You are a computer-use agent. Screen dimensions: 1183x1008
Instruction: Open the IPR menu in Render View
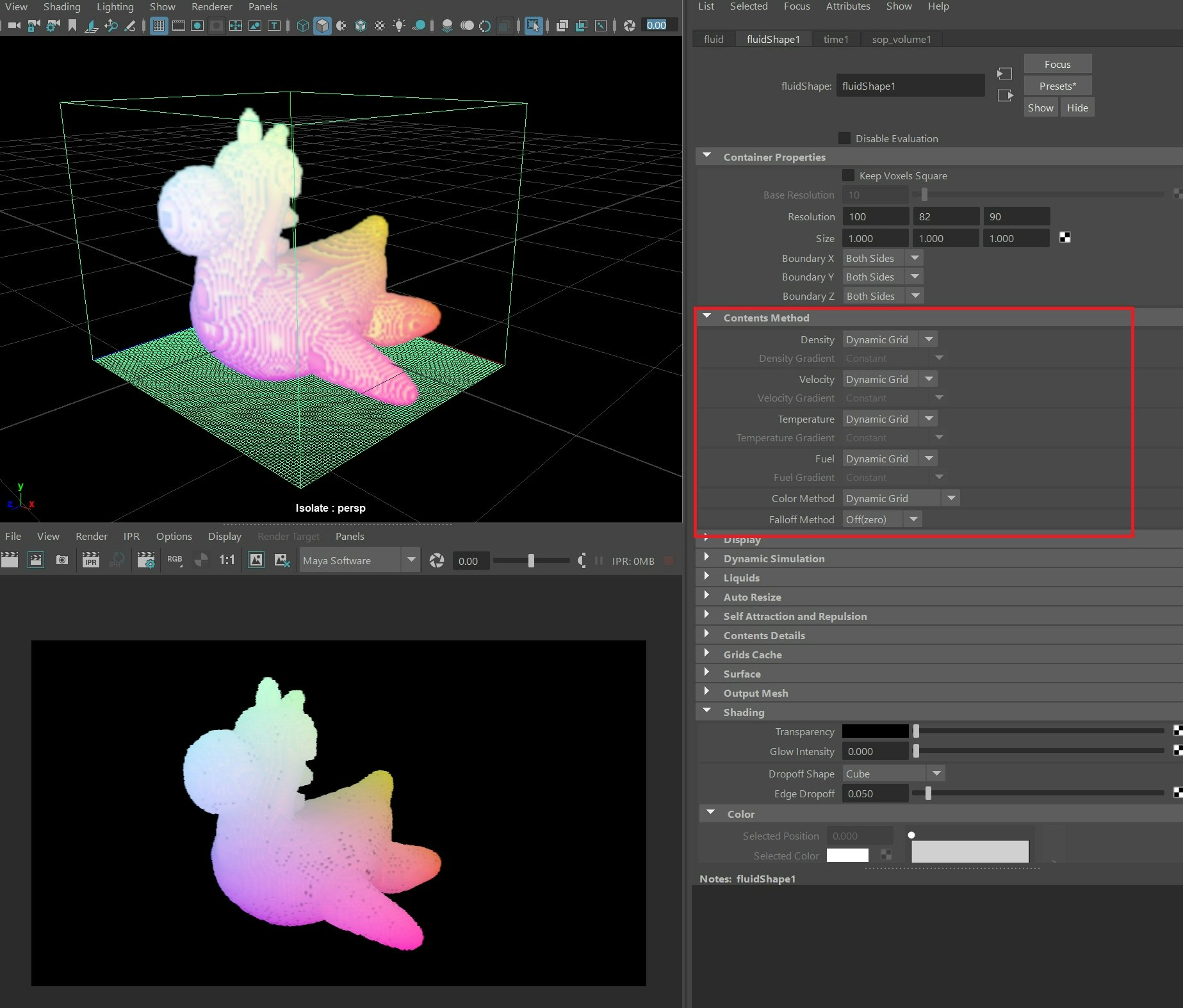tap(131, 536)
